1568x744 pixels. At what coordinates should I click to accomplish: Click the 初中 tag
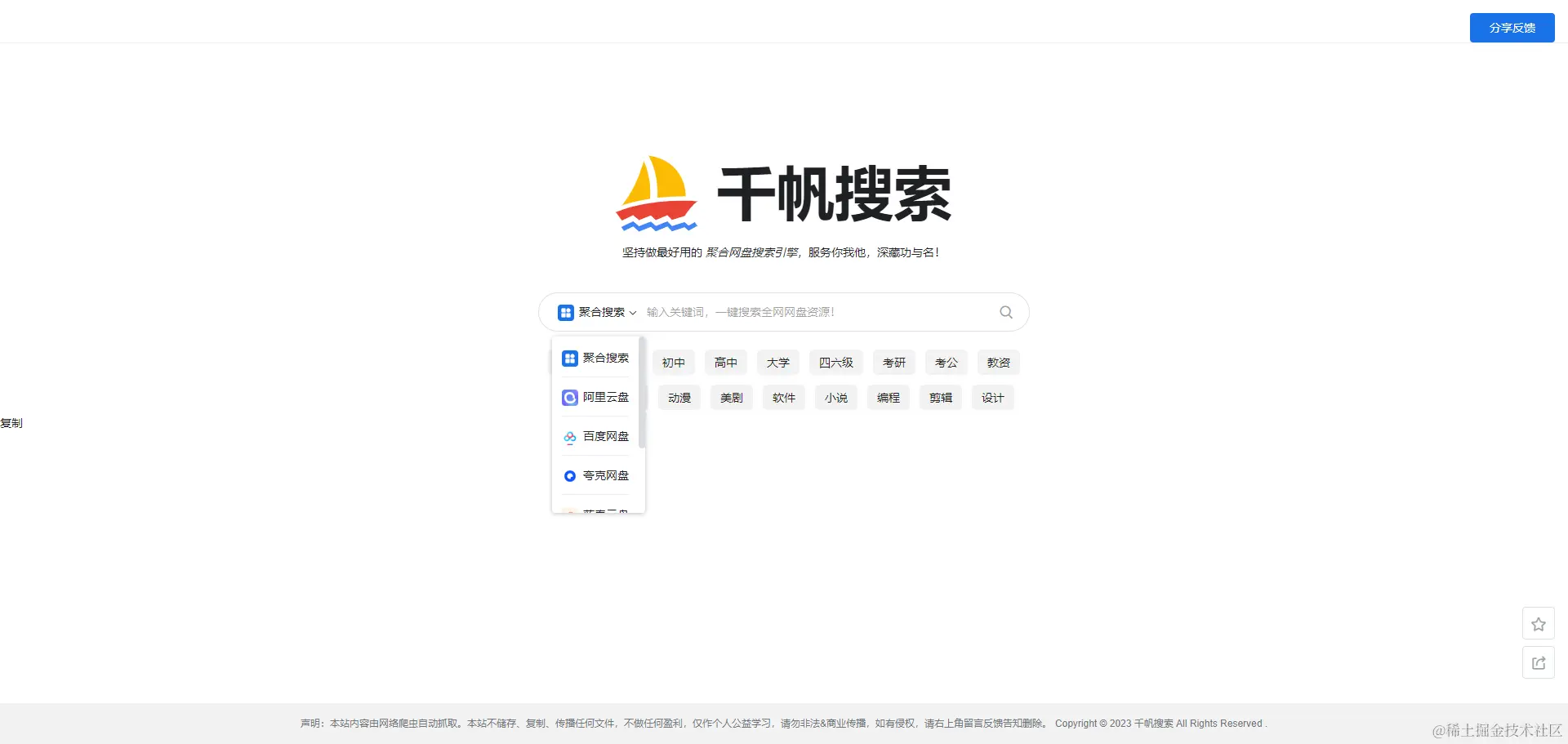pos(674,363)
